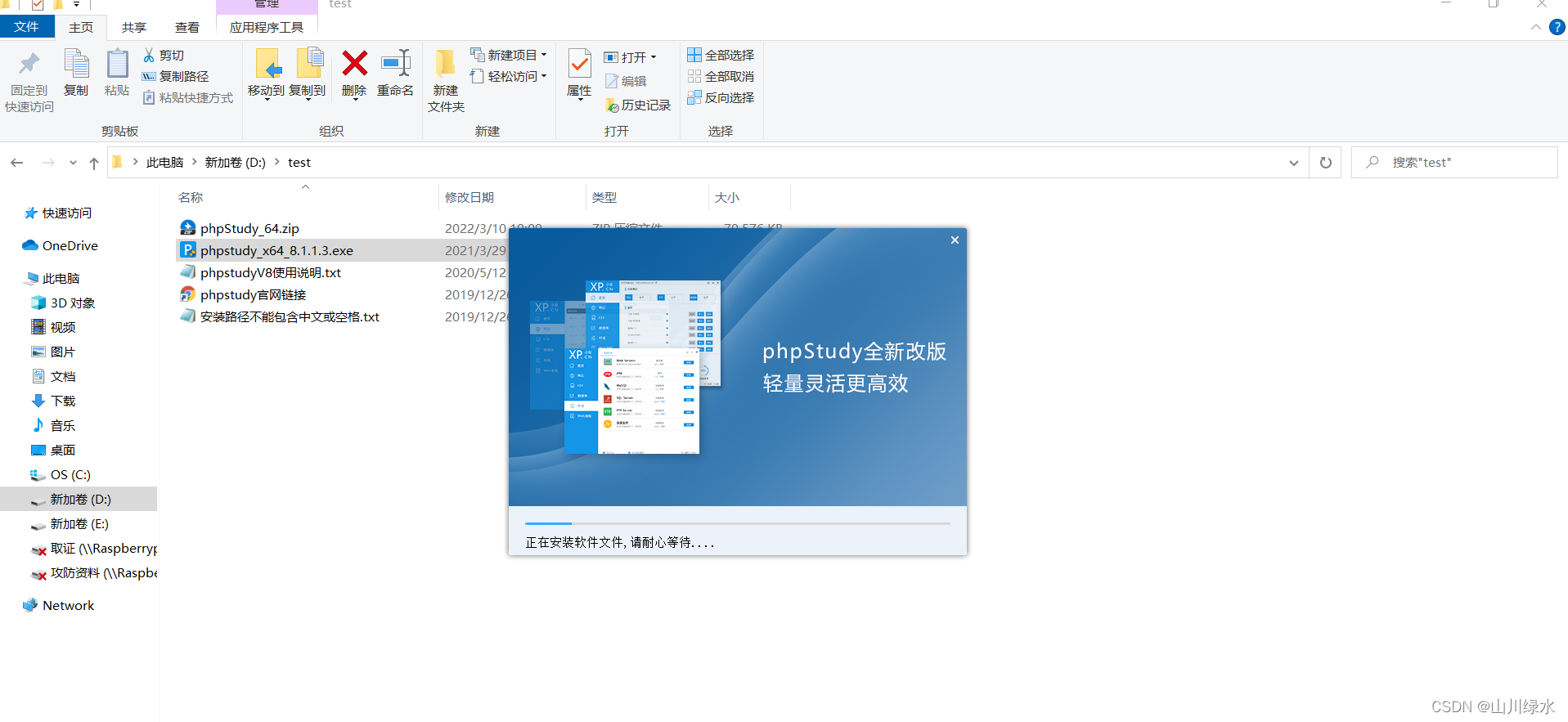
Task: Click the chevron after 新加卷 (D:) in path
Action: (277, 162)
